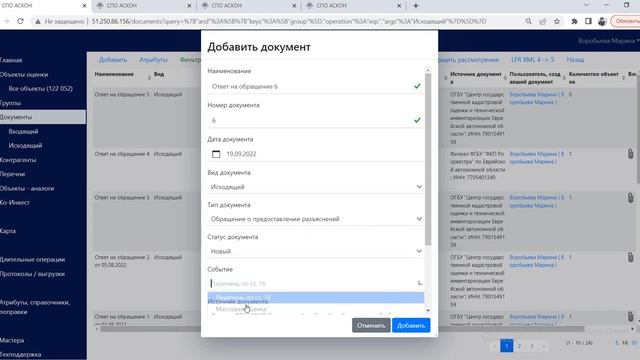
Task: Open attachment clip in 'Ответ на обращение 4' row
Action: [631, 154]
